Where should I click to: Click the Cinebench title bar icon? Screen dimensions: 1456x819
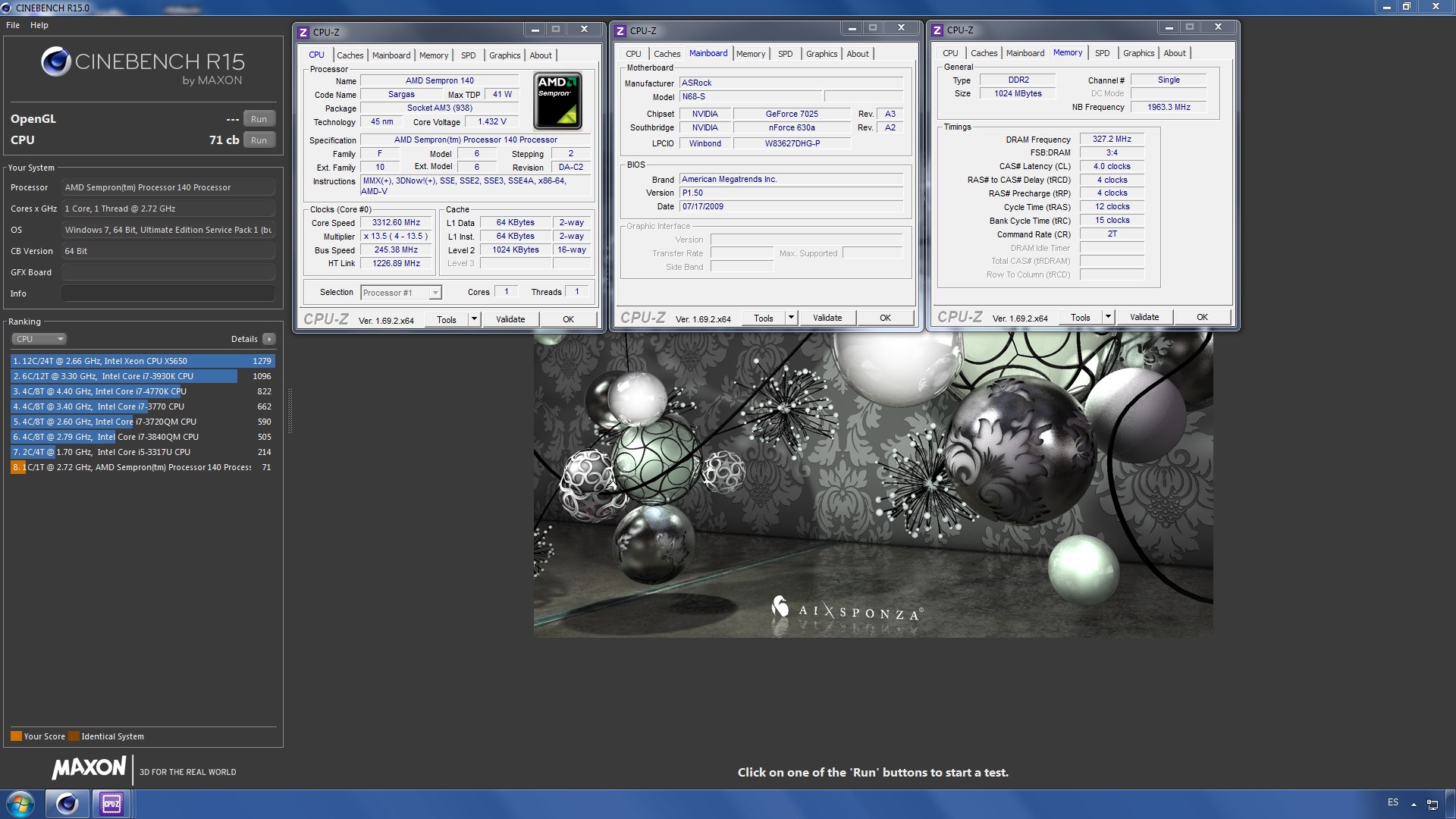tap(7, 8)
